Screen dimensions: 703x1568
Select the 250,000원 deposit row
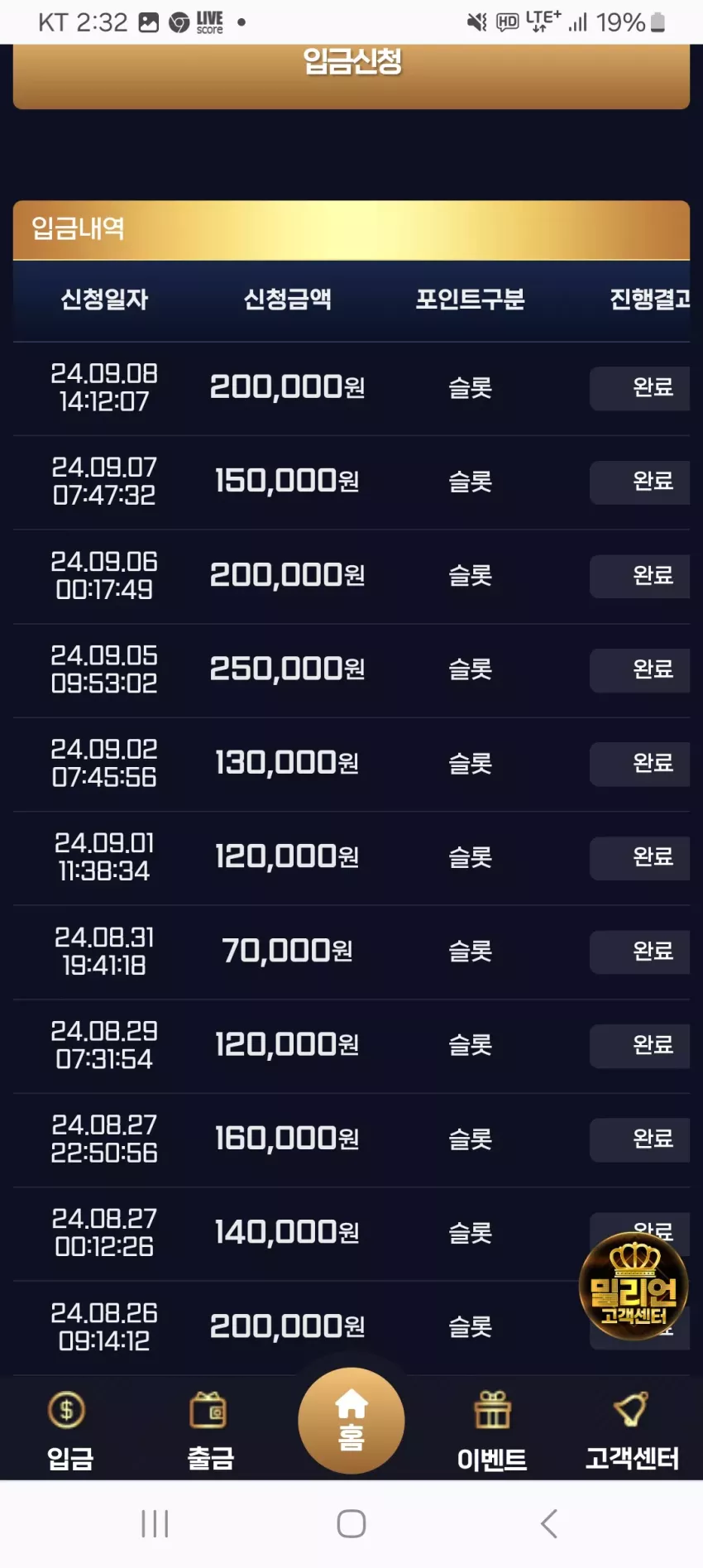pos(351,669)
